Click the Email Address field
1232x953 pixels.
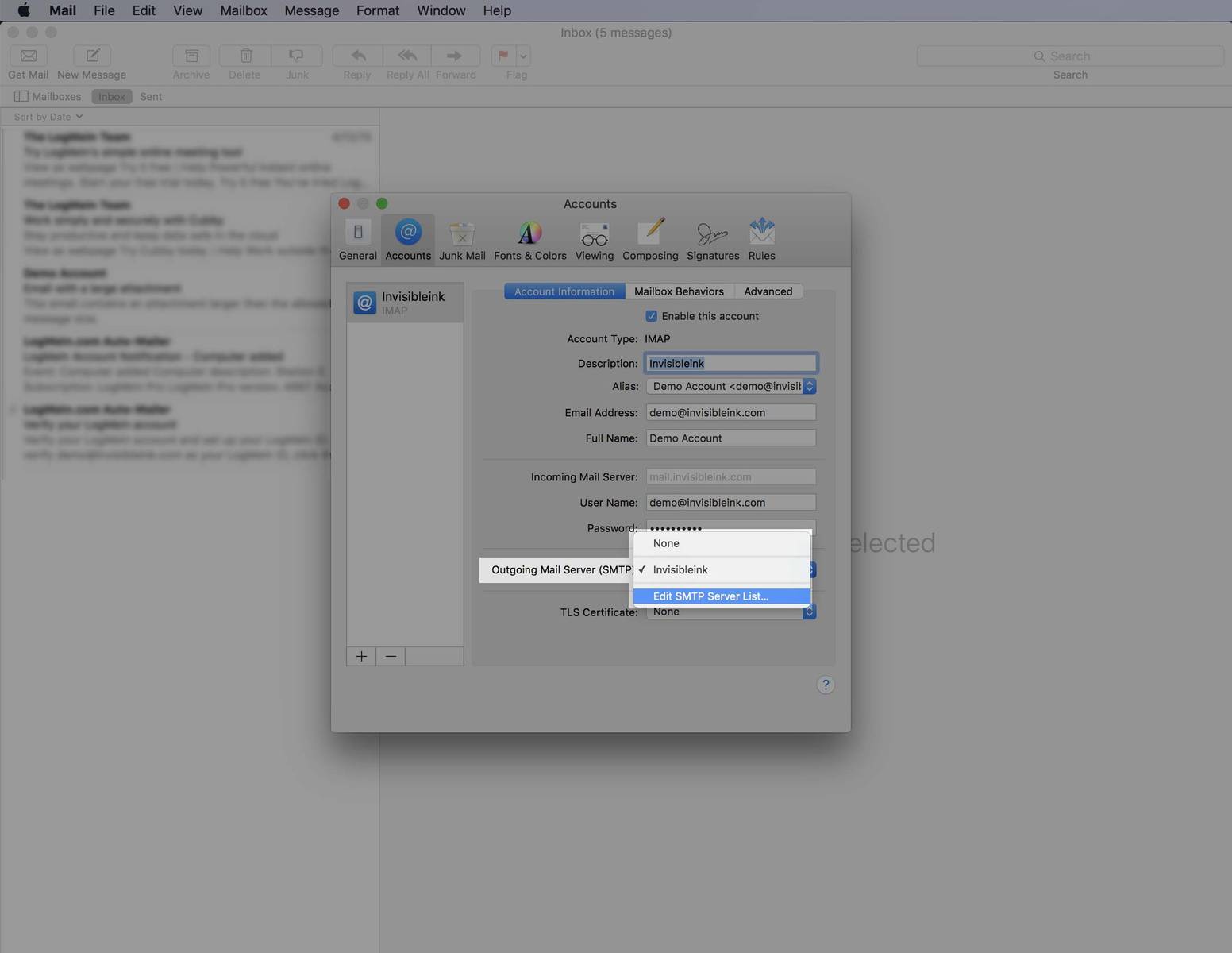(x=731, y=412)
